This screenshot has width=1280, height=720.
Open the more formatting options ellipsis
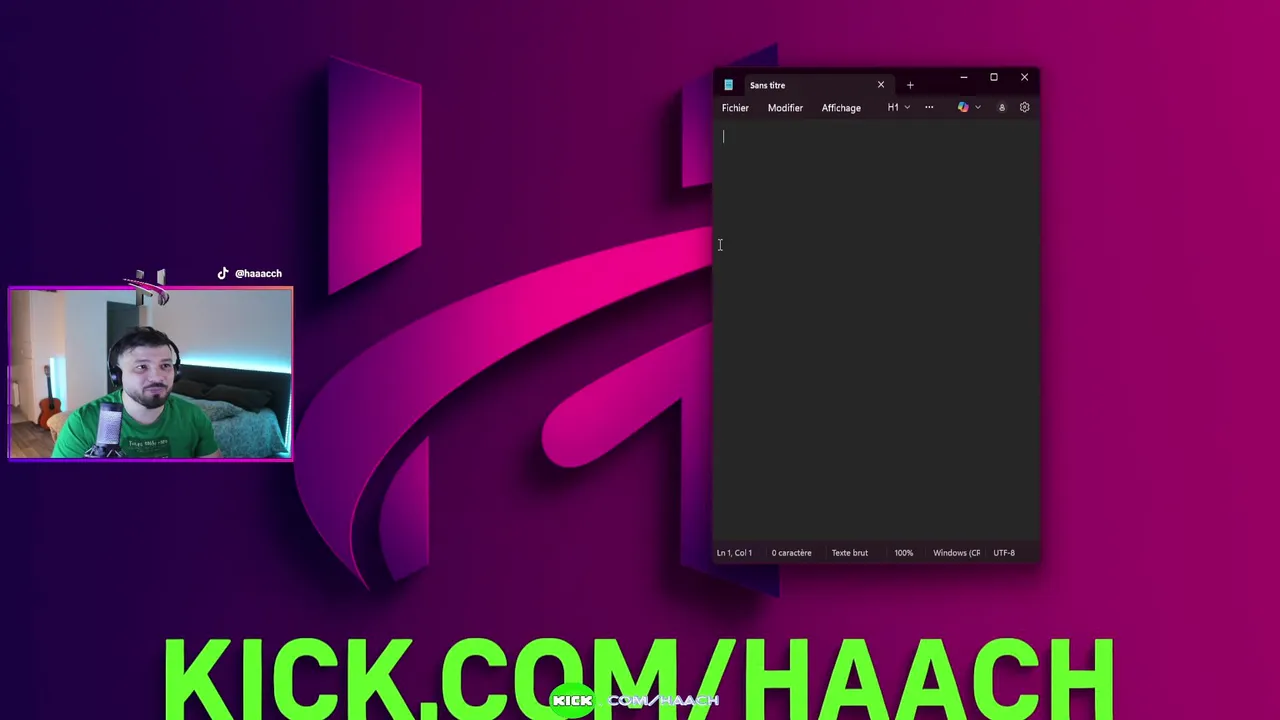click(x=929, y=108)
